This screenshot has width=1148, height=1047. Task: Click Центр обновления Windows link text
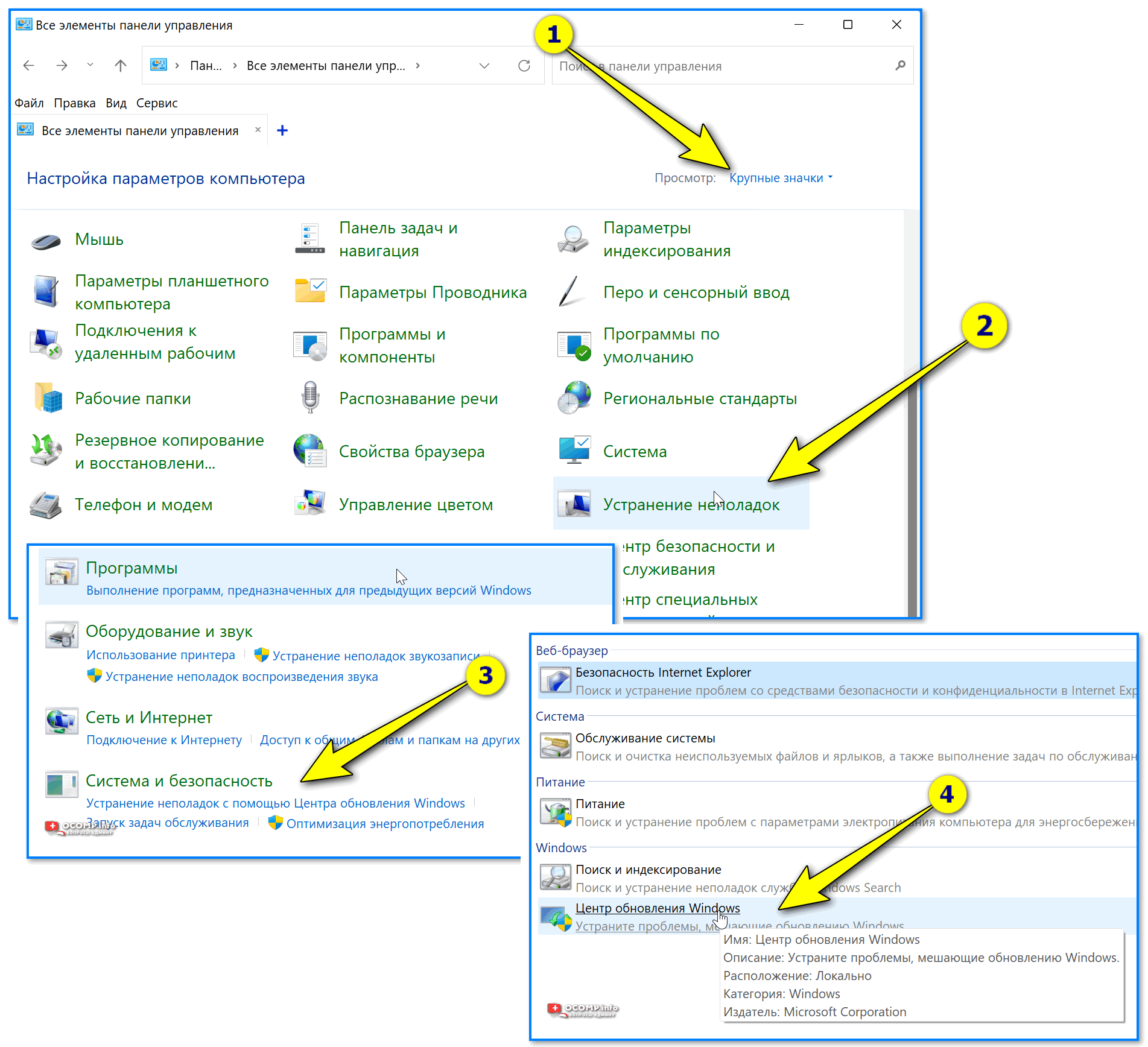658,908
